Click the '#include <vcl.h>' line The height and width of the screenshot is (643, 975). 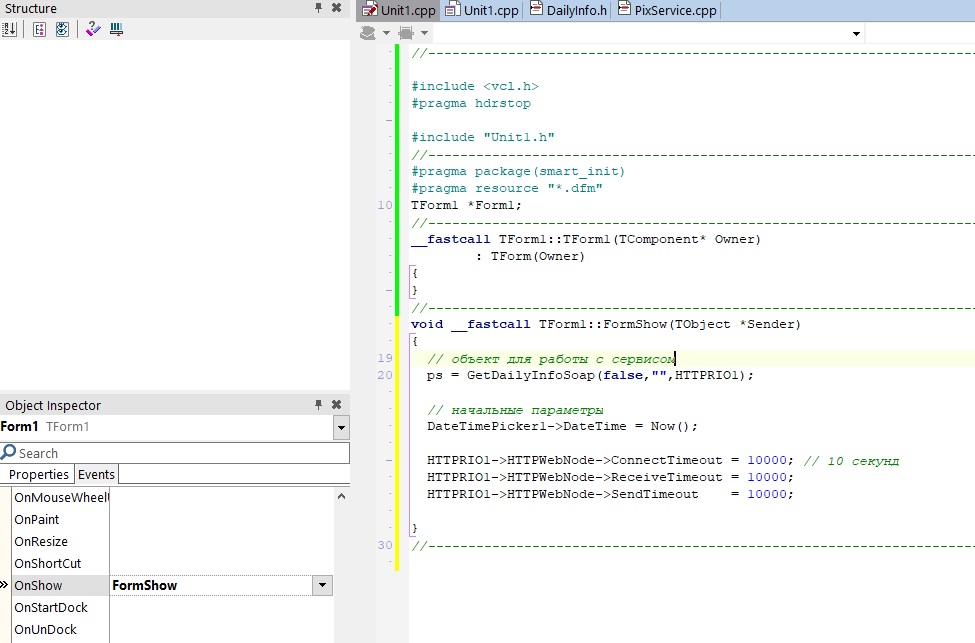[474, 86]
